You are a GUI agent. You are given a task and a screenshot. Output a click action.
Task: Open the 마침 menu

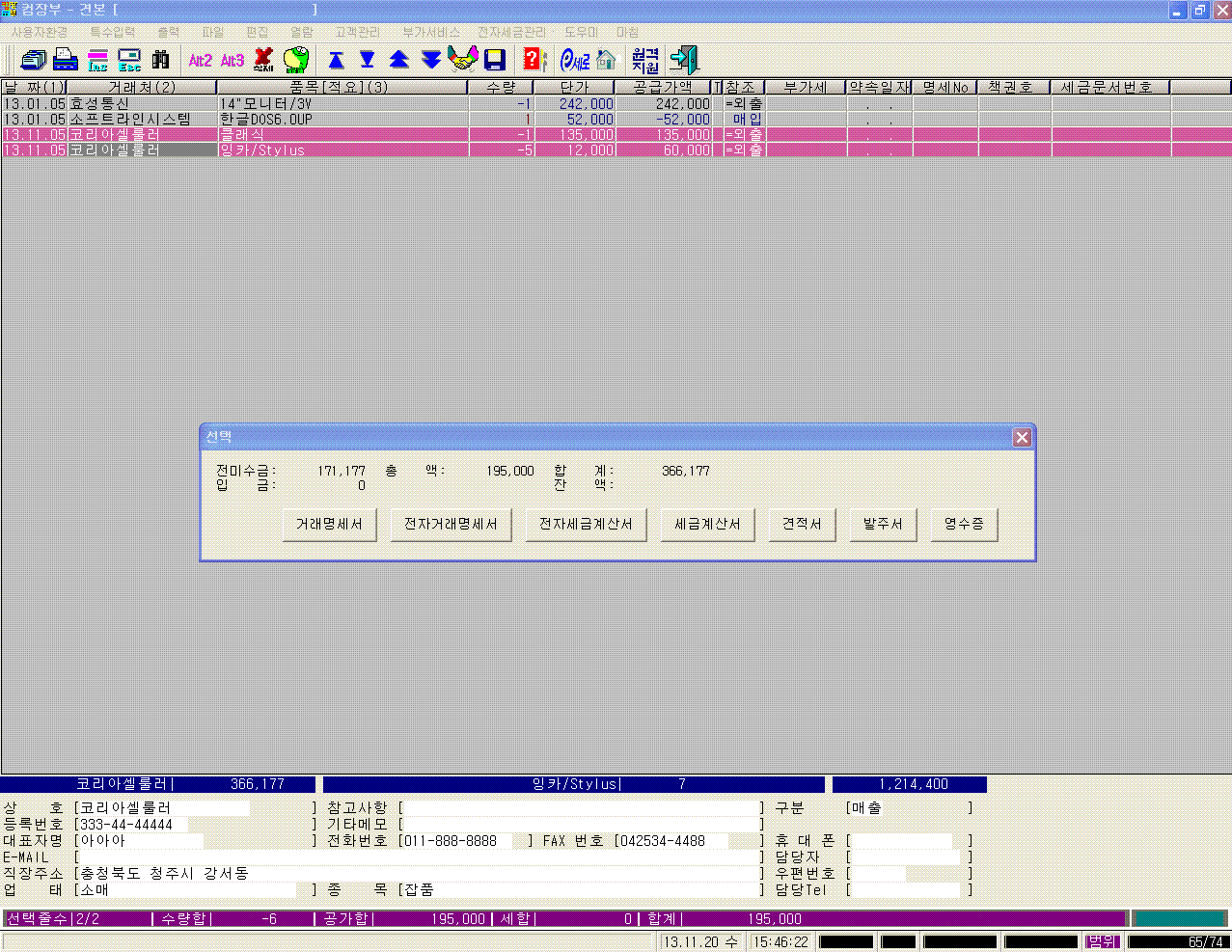[627, 32]
